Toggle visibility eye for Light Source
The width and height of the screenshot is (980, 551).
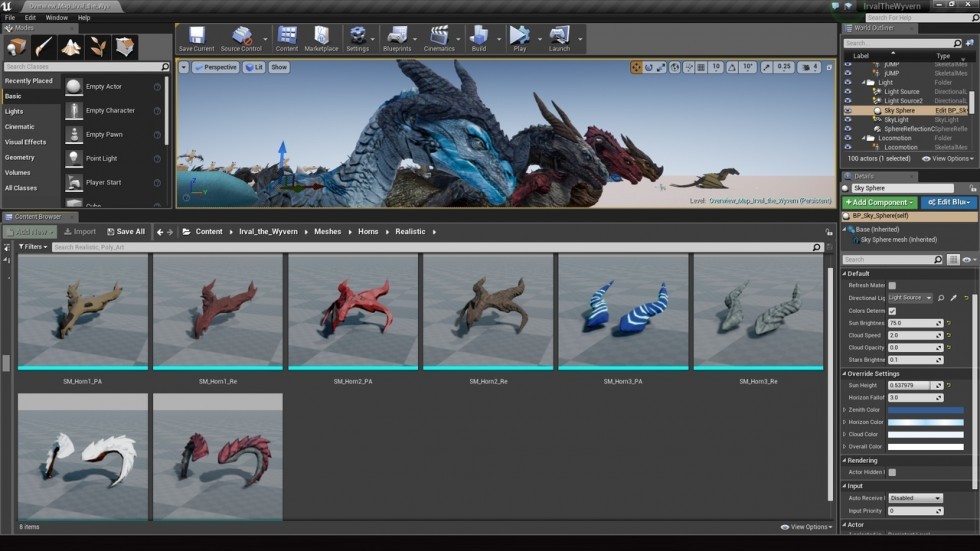[x=848, y=91]
